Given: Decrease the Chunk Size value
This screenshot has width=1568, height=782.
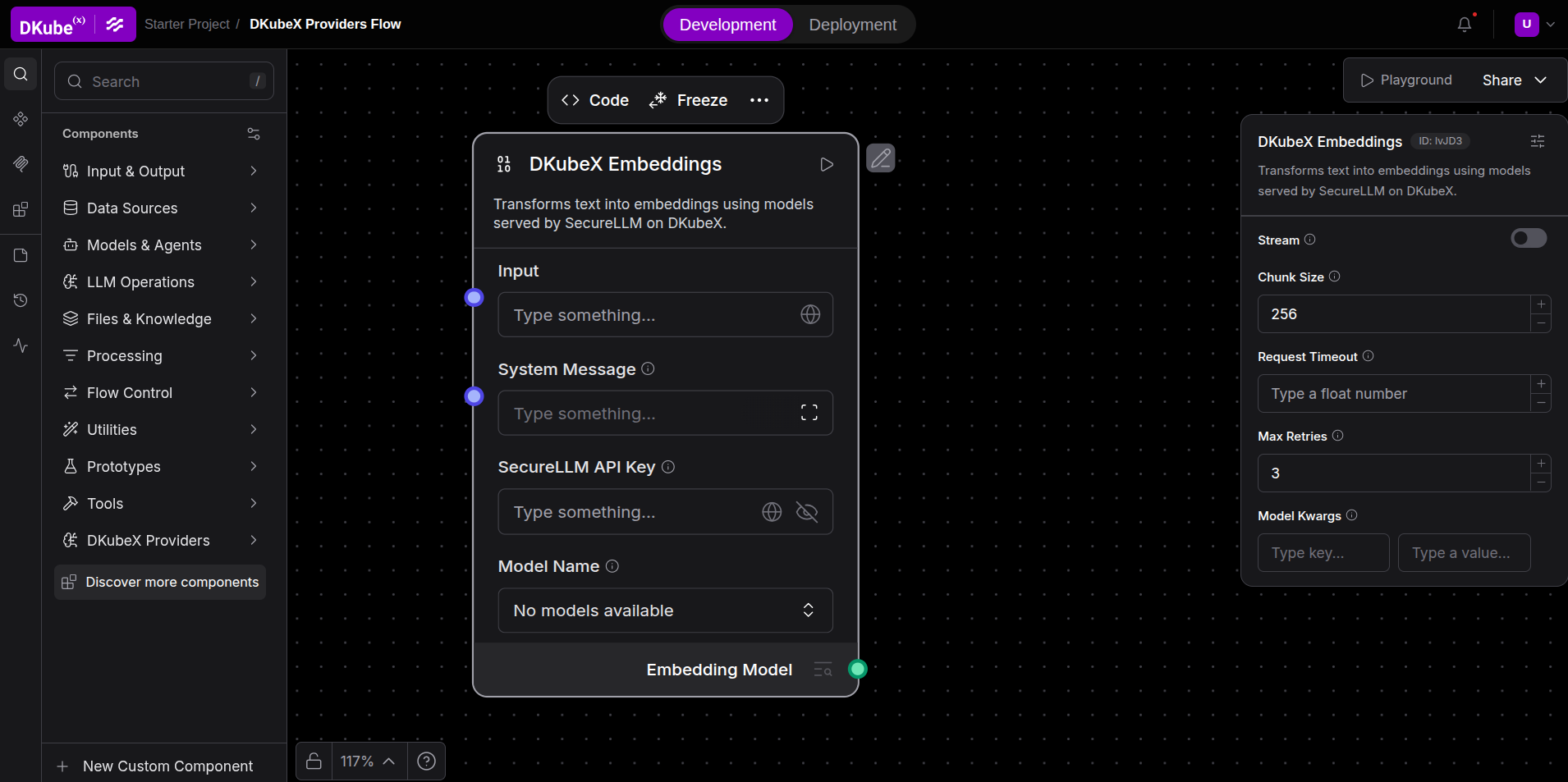Looking at the screenshot, I should point(1541,323).
